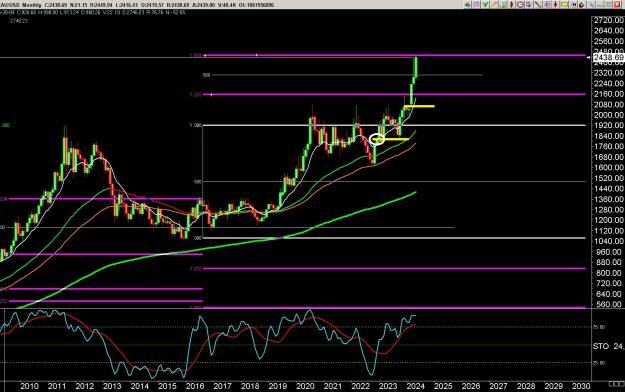Click the 1440.00 price axis label
Image resolution: width=625 pixels, height=392 pixels.
[609, 188]
